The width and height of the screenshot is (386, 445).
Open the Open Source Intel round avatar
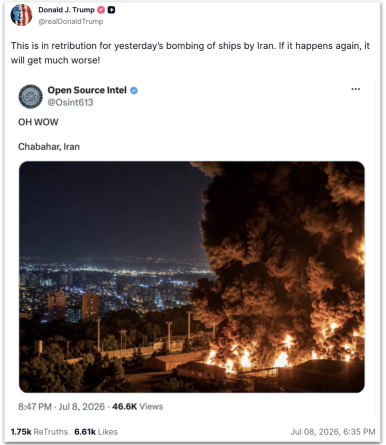pos(30,96)
